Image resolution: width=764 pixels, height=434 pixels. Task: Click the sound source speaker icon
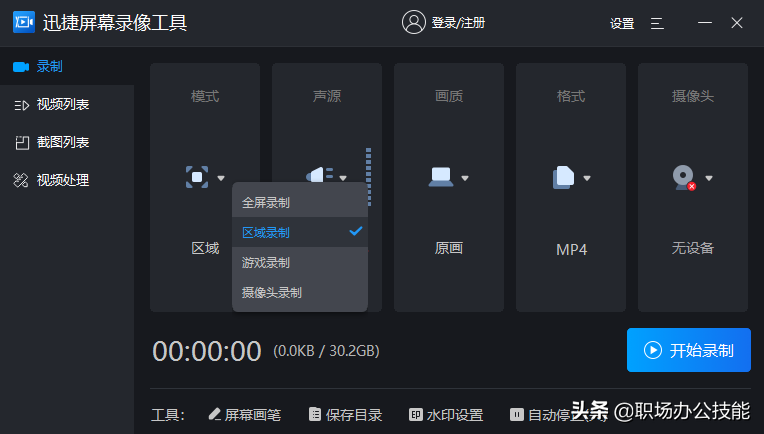(319, 174)
